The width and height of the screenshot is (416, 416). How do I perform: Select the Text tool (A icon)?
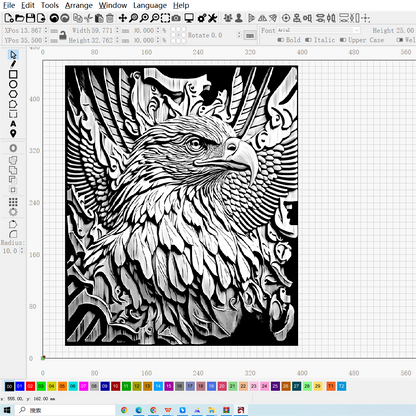coord(13,124)
